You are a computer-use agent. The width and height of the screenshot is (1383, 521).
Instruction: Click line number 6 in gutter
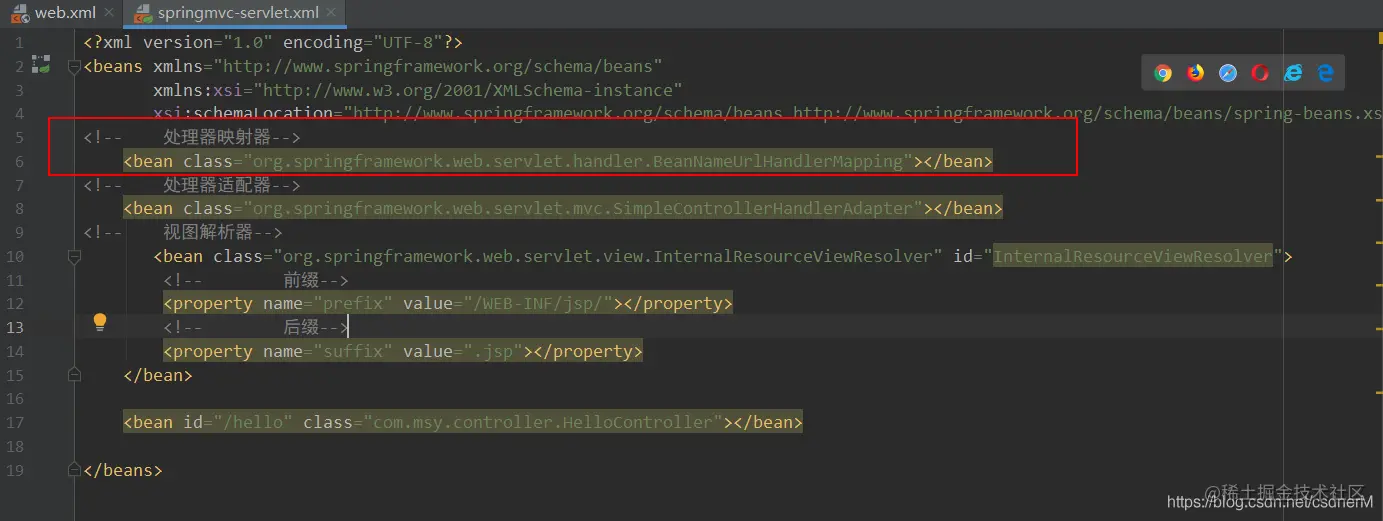pyautogui.click(x=19, y=161)
